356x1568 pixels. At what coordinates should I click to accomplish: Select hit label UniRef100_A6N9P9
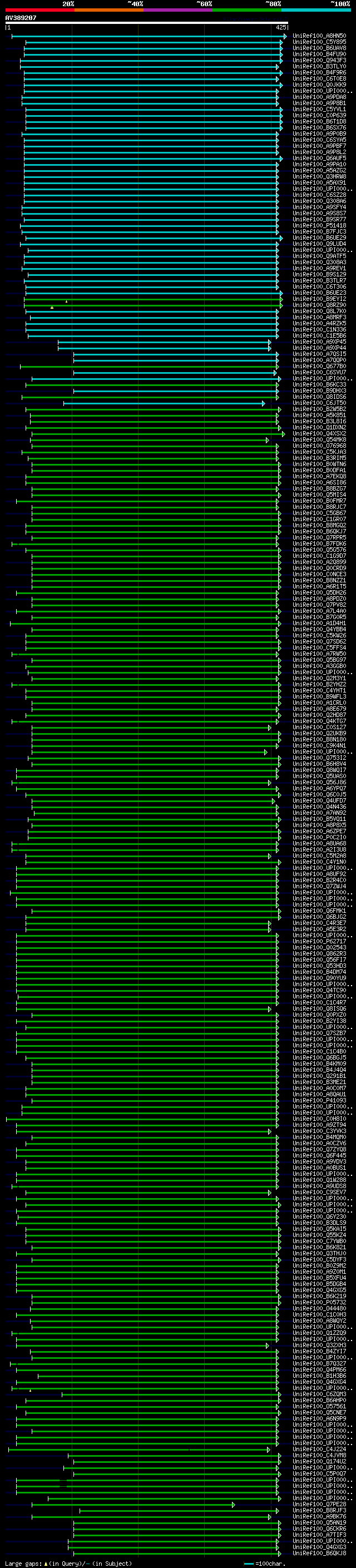click(319, 1419)
